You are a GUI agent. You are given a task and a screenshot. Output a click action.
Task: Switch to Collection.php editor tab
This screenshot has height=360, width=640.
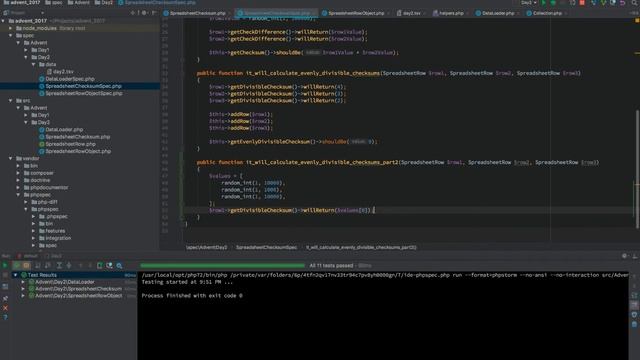pyautogui.click(x=547, y=13)
